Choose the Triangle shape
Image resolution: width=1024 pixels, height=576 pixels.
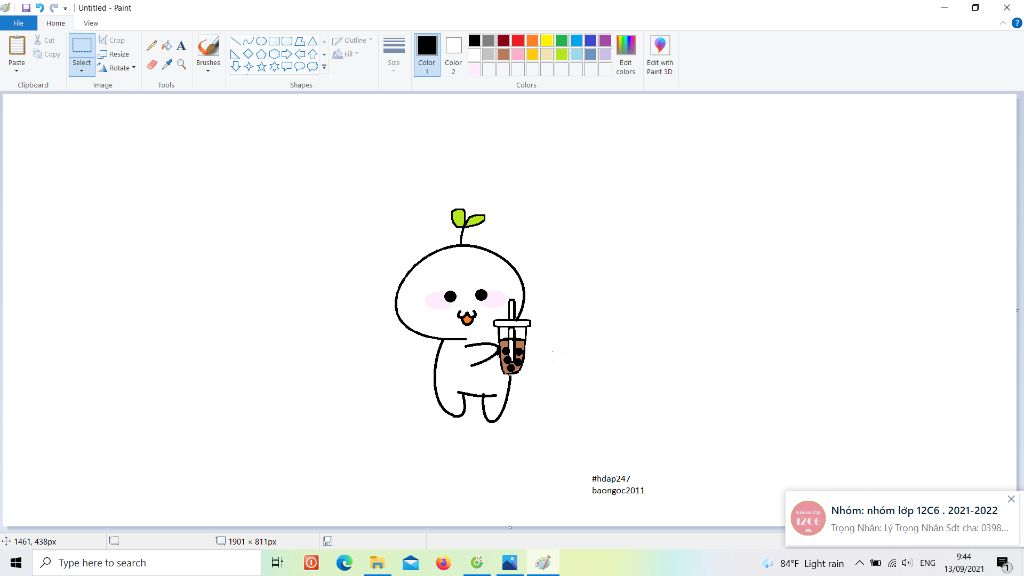pos(313,41)
